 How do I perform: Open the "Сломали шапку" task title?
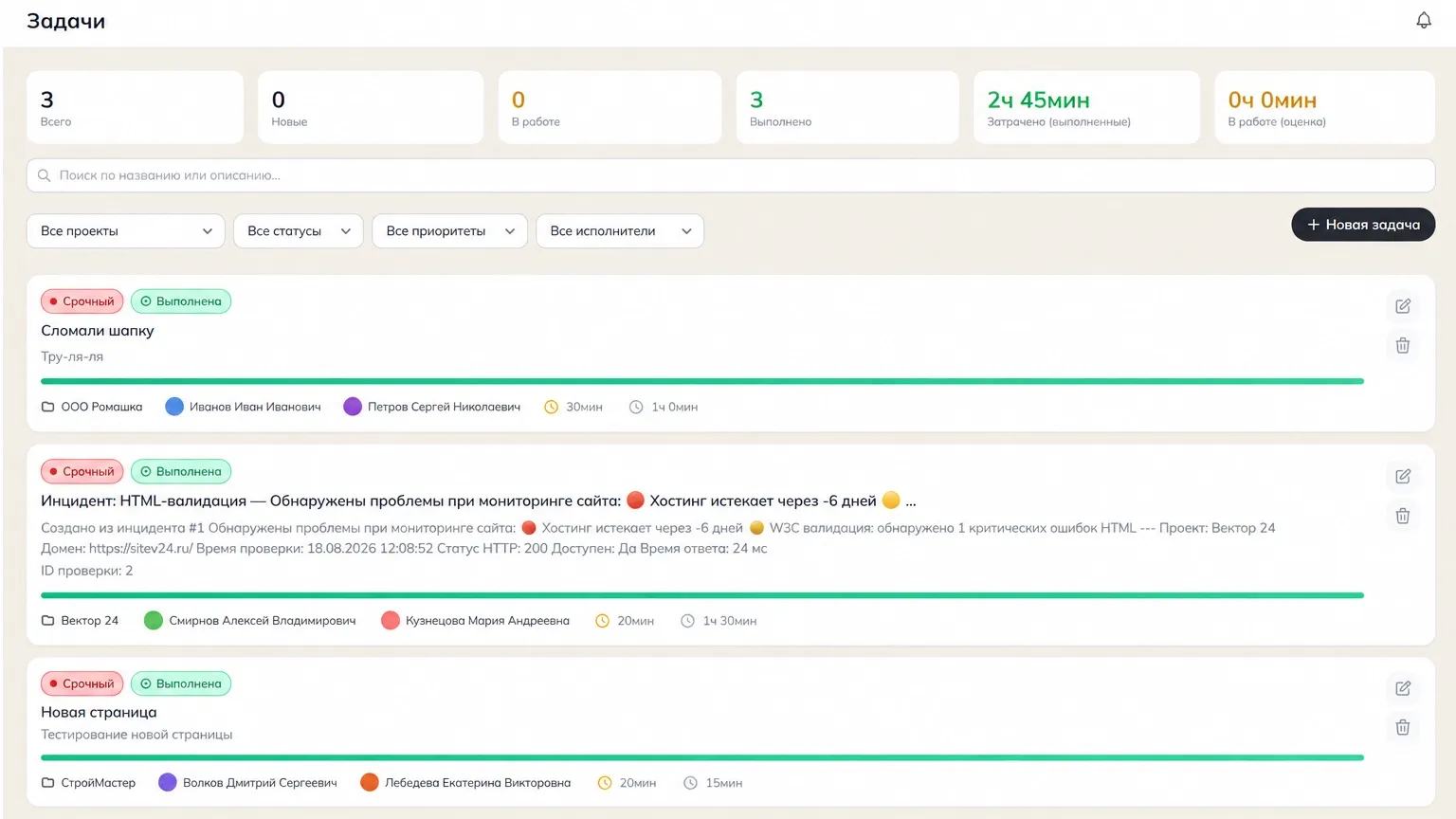(98, 331)
